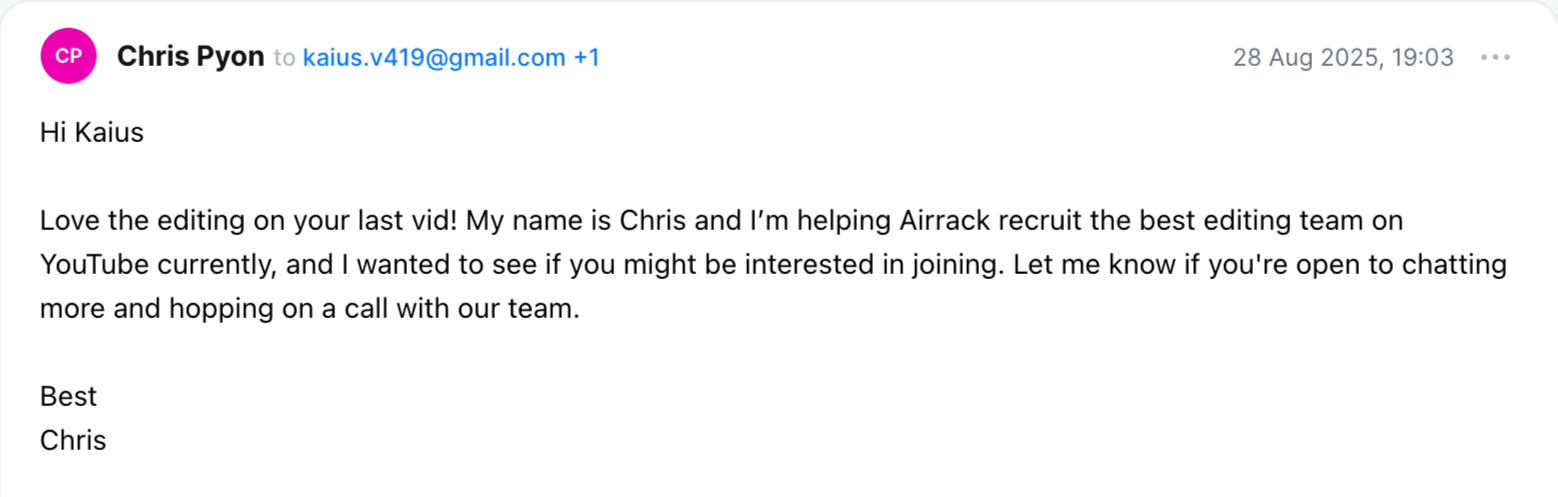Click the pink CP sender avatar

tap(68, 57)
